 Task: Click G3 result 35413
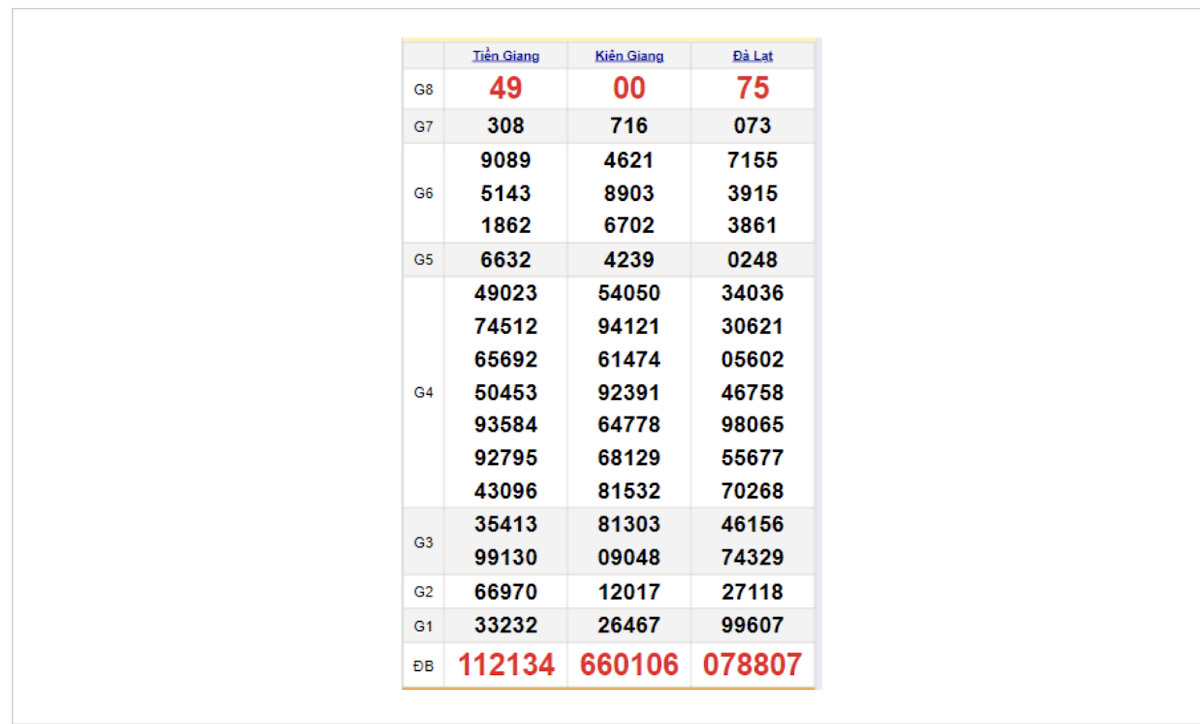(506, 524)
